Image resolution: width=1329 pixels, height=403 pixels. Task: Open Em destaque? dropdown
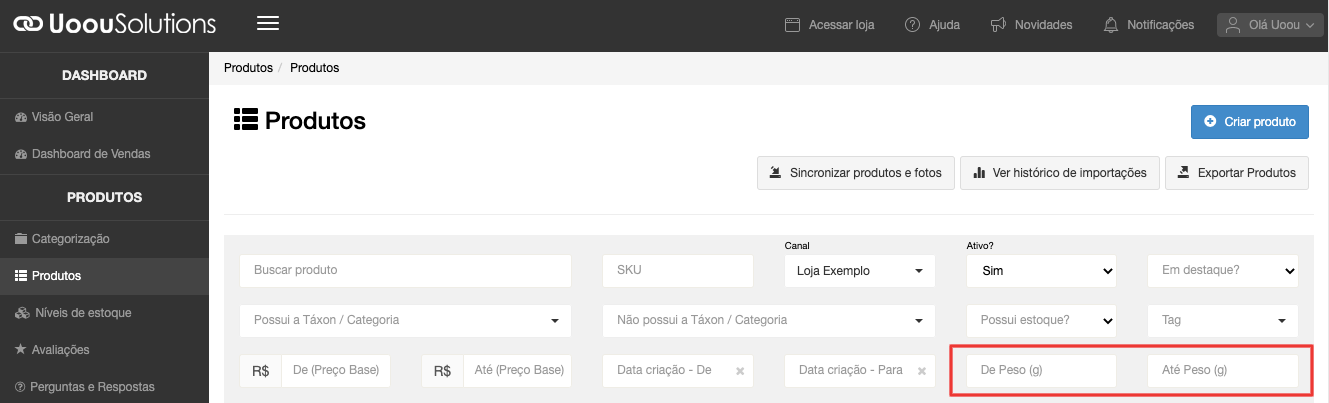tap(1222, 270)
